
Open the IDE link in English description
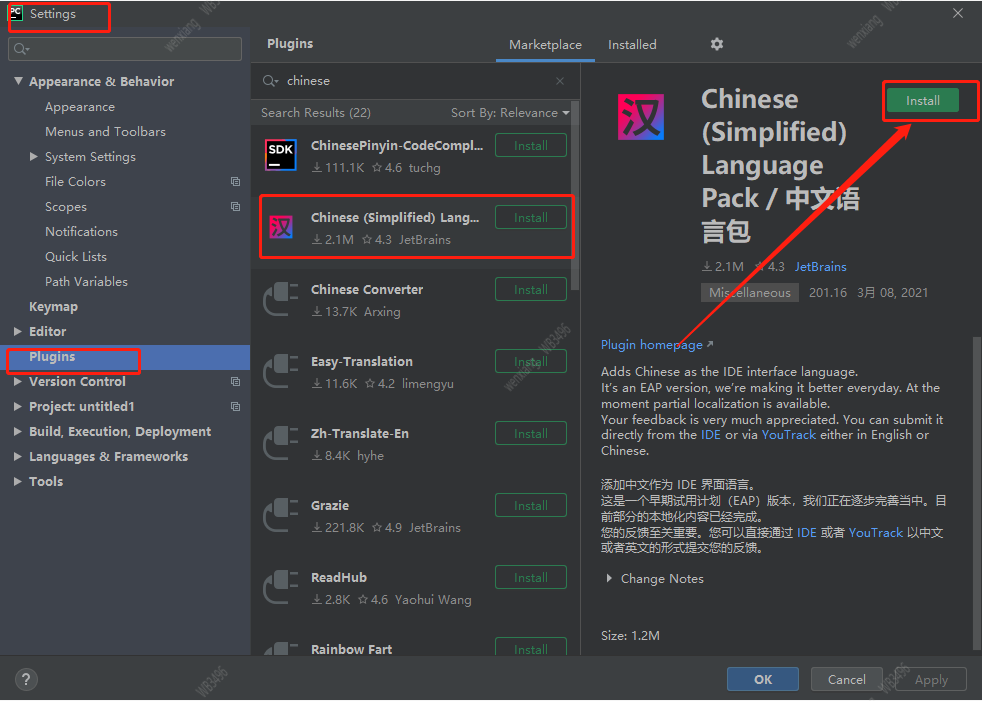point(710,435)
